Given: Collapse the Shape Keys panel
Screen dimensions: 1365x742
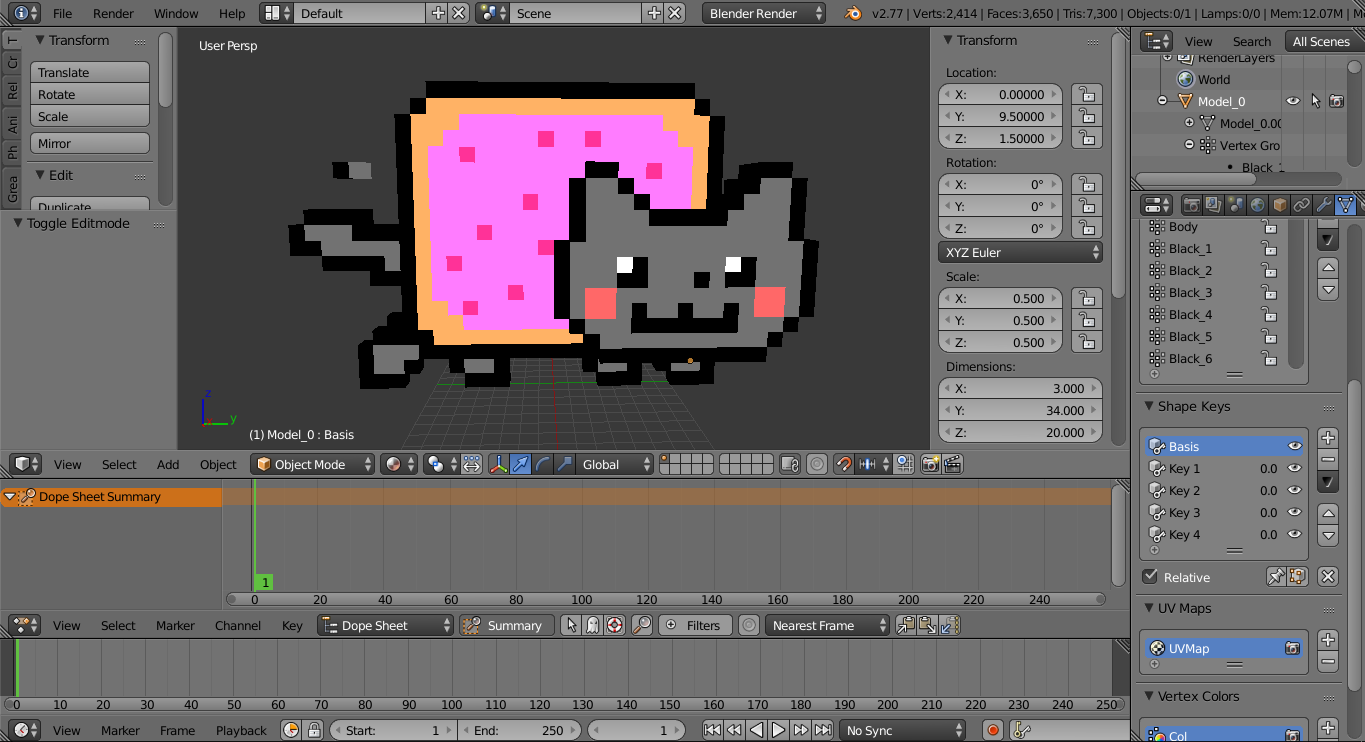Looking at the screenshot, I should (1149, 406).
